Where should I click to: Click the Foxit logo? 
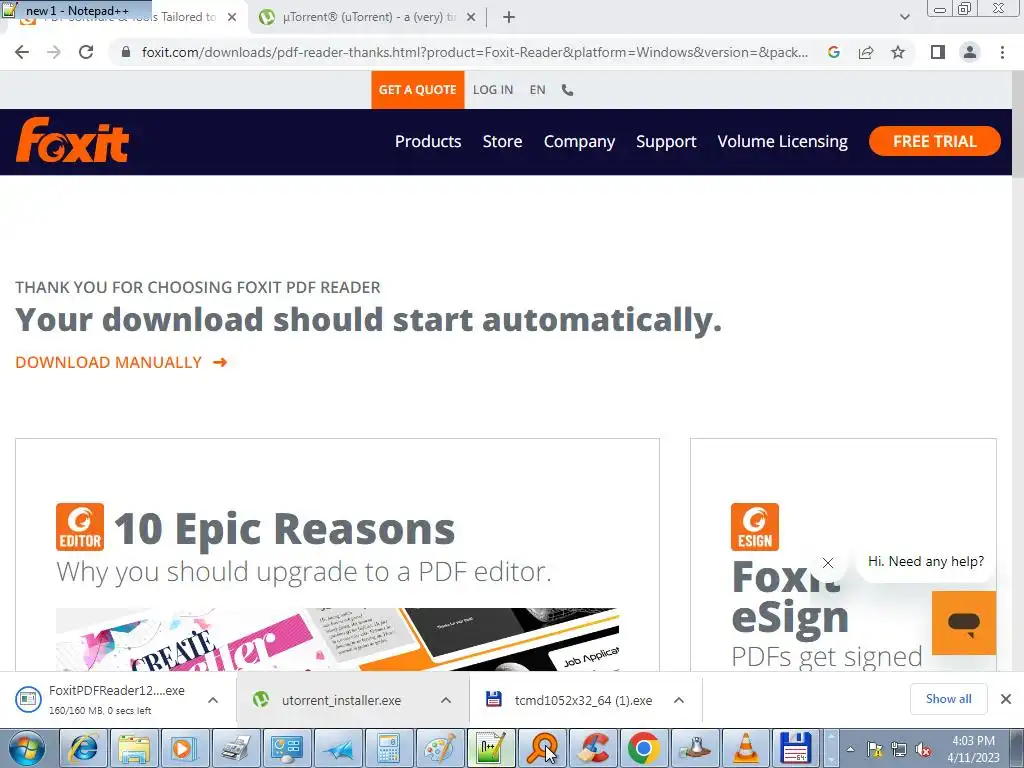[x=72, y=140]
